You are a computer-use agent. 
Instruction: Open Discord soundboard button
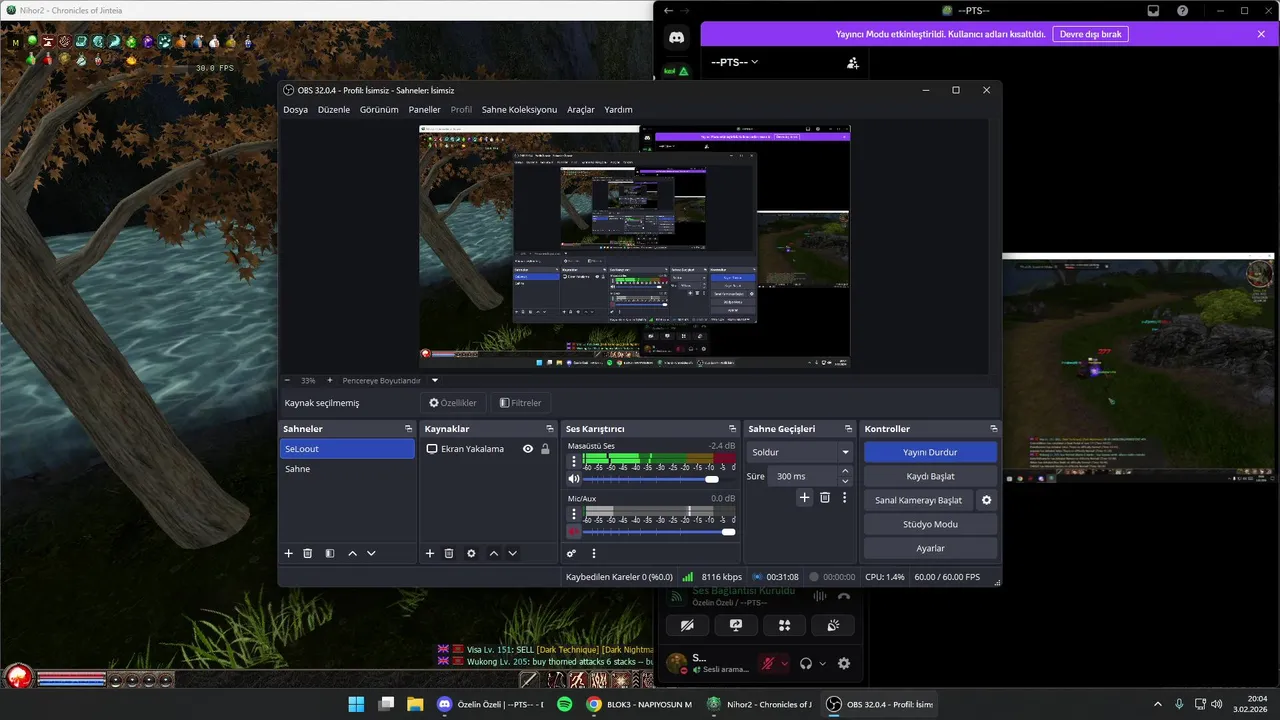point(834,625)
